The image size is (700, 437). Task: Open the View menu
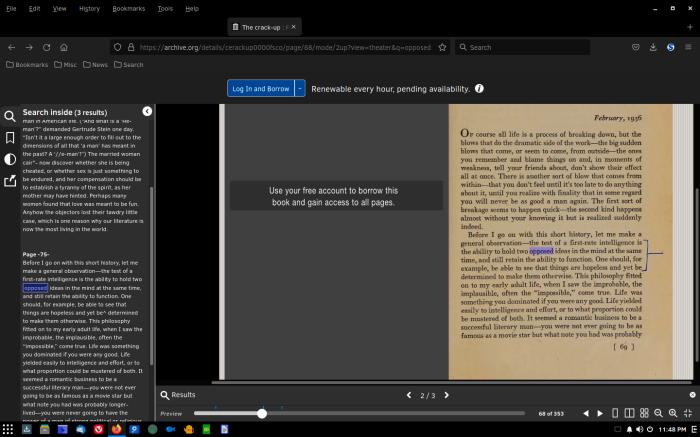click(59, 8)
